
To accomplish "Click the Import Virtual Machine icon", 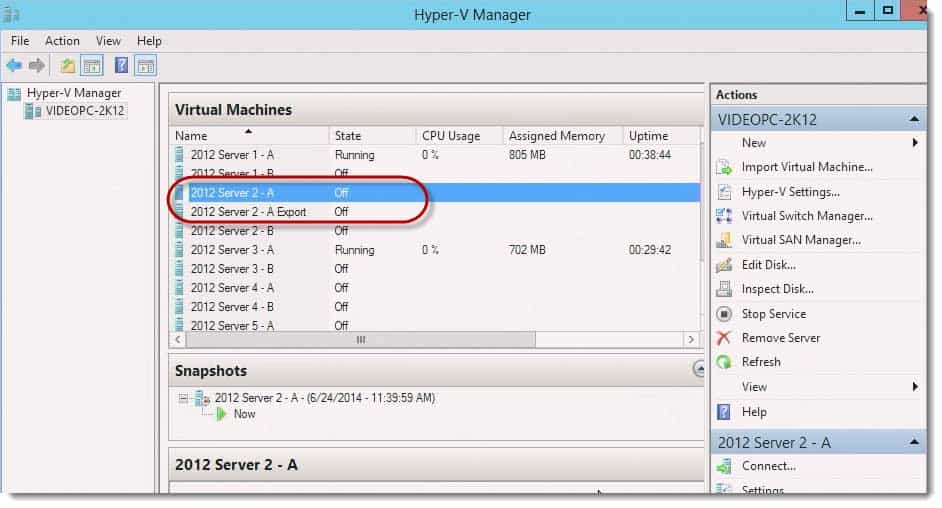I will point(724,168).
